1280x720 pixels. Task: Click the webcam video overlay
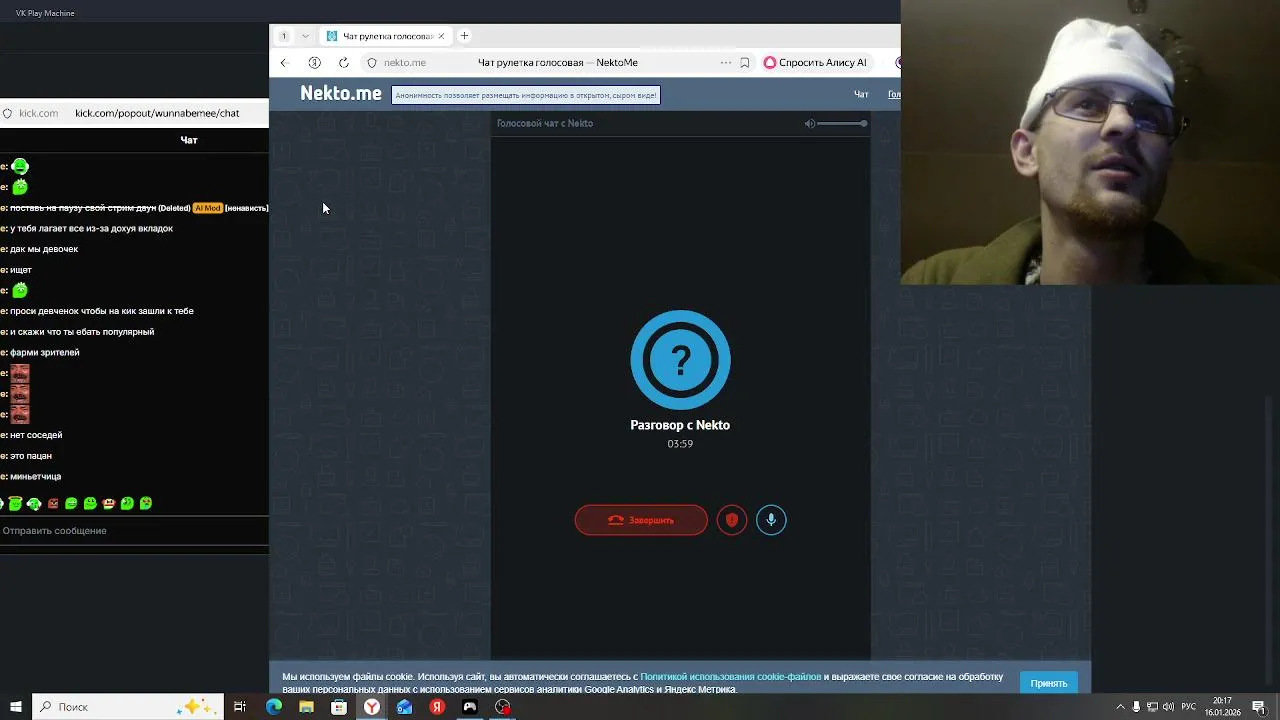[x=1090, y=142]
